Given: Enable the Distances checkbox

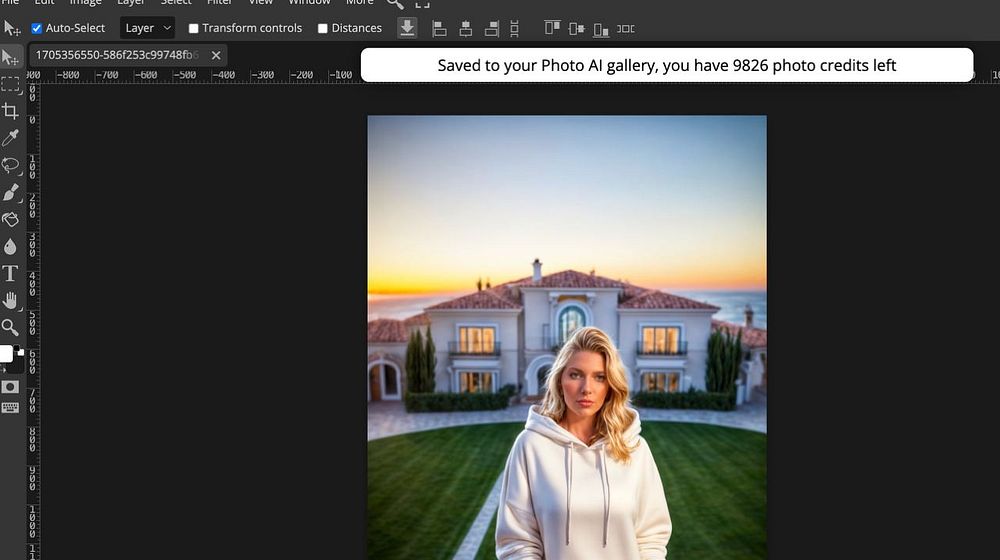Looking at the screenshot, I should [323, 28].
